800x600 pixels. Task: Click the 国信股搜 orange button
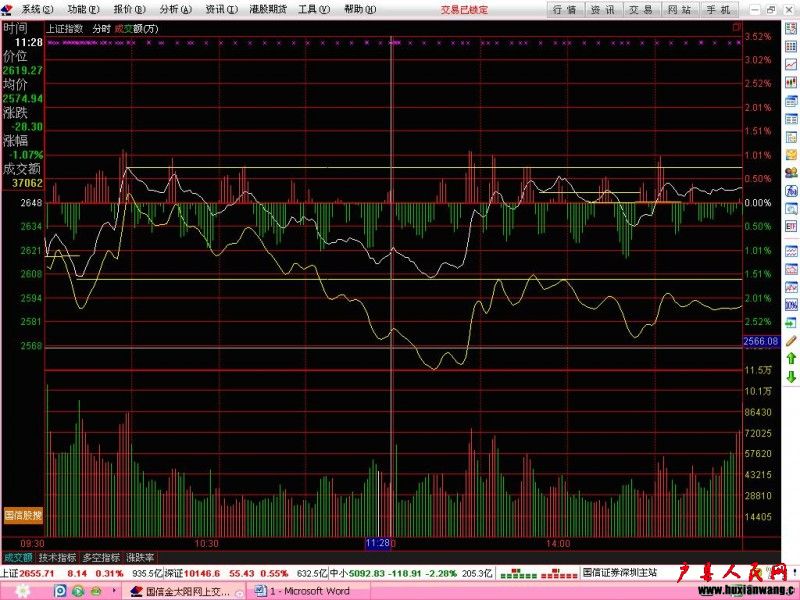coord(23,515)
